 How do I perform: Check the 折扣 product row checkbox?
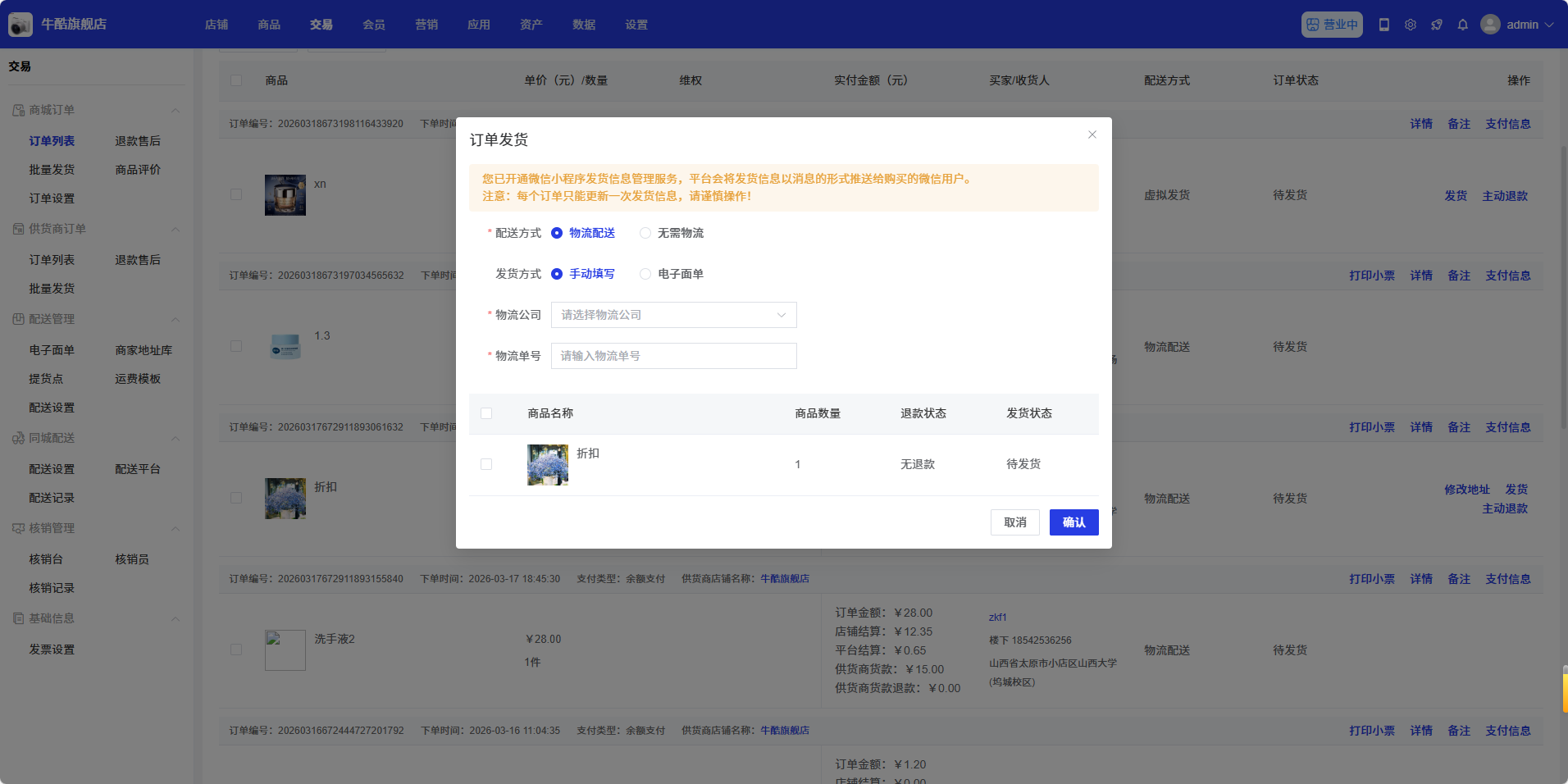click(486, 464)
